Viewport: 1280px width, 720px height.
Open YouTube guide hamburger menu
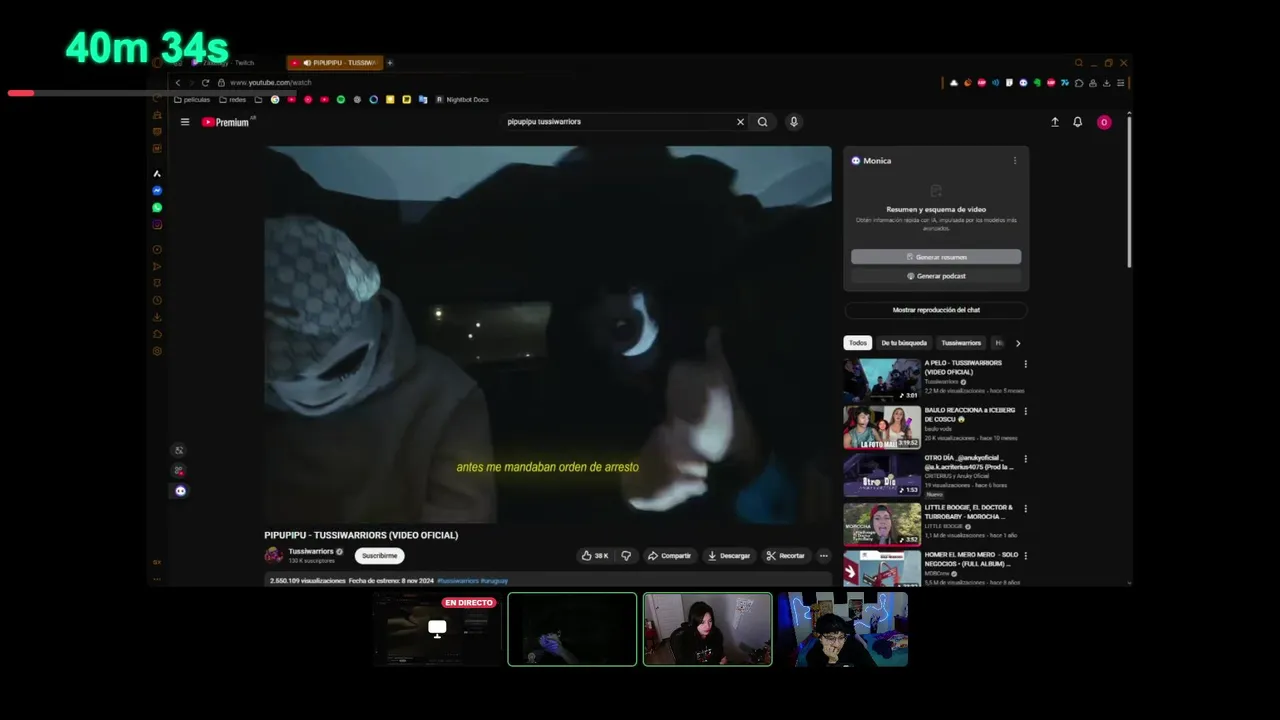point(185,122)
